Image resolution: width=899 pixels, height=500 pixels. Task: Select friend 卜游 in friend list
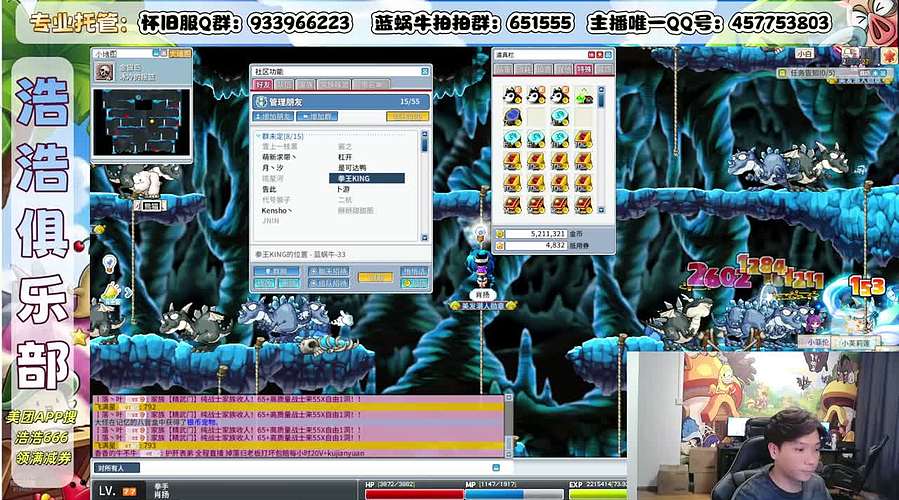(343, 189)
